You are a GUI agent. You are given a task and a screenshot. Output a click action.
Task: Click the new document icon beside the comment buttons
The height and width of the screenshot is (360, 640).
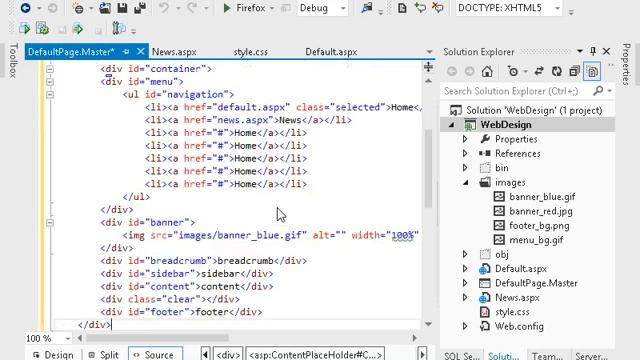point(402,8)
